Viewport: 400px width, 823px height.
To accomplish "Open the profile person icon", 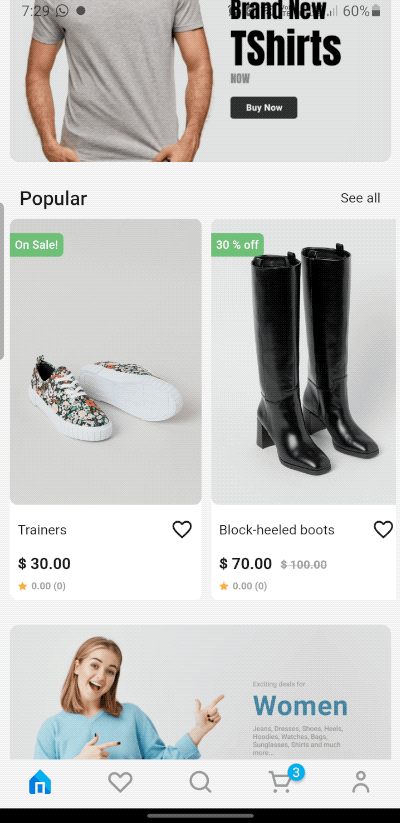I will coord(361,782).
